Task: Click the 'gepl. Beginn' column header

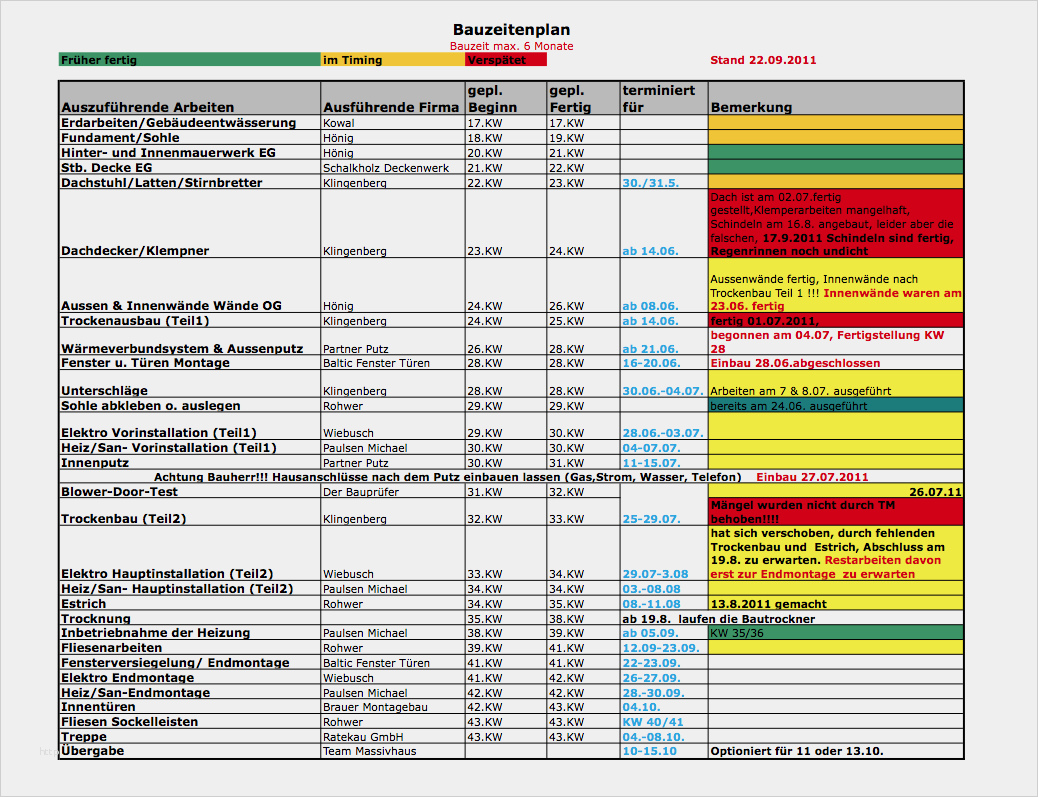Action: [506, 98]
